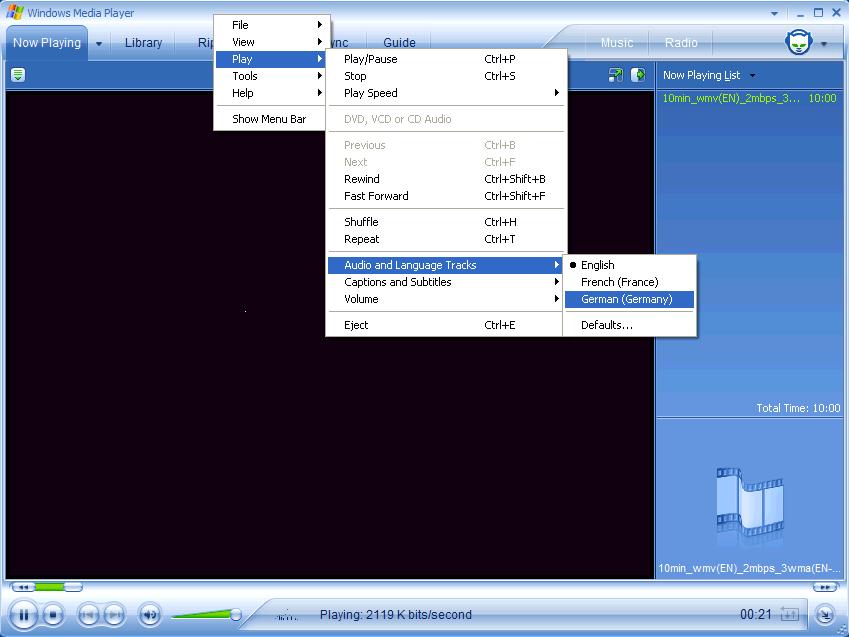Click the Napster online store logo icon
Screen dimensions: 849x637
[x=799, y=42]
